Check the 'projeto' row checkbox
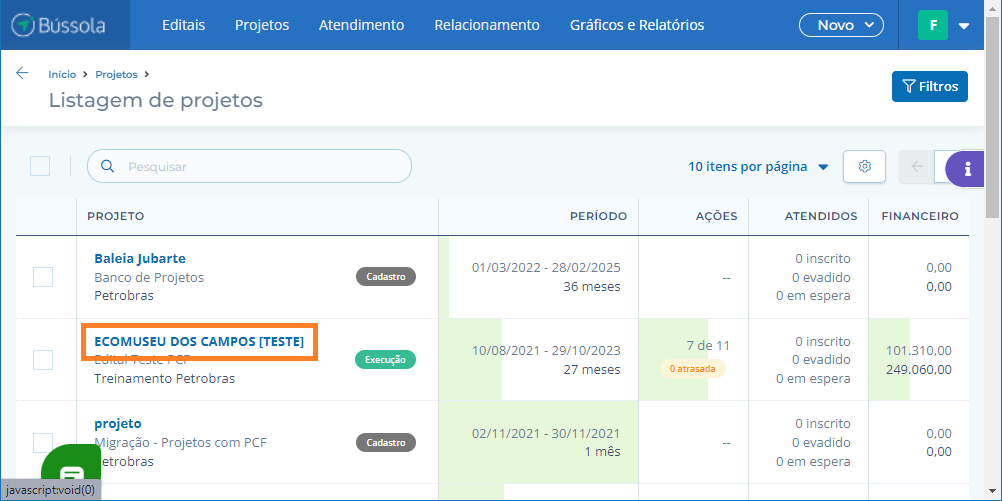 tap(43, 442)
